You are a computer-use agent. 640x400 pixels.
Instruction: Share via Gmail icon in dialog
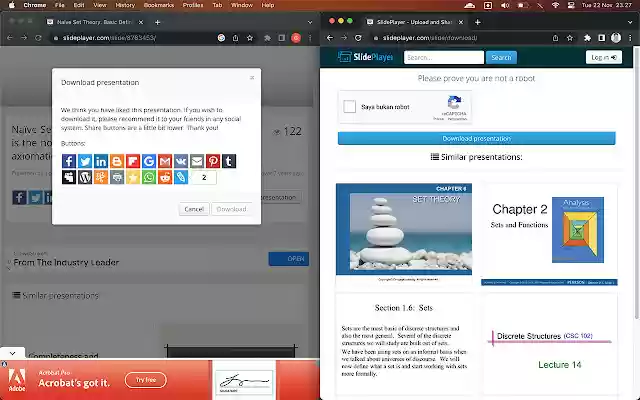pos(165,161)
